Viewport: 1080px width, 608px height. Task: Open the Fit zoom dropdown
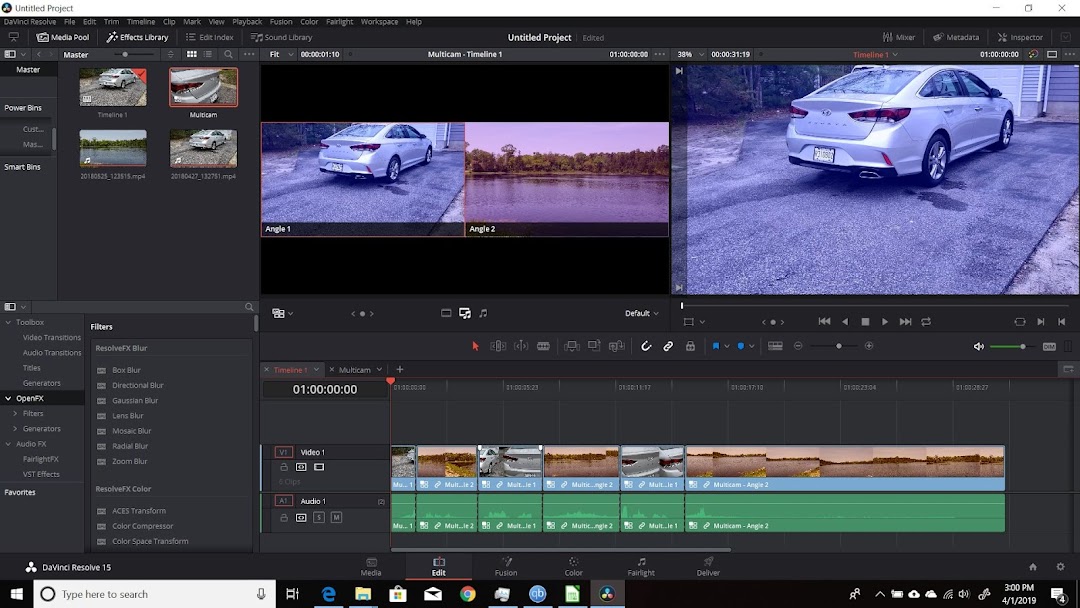[x=278, y=54]
